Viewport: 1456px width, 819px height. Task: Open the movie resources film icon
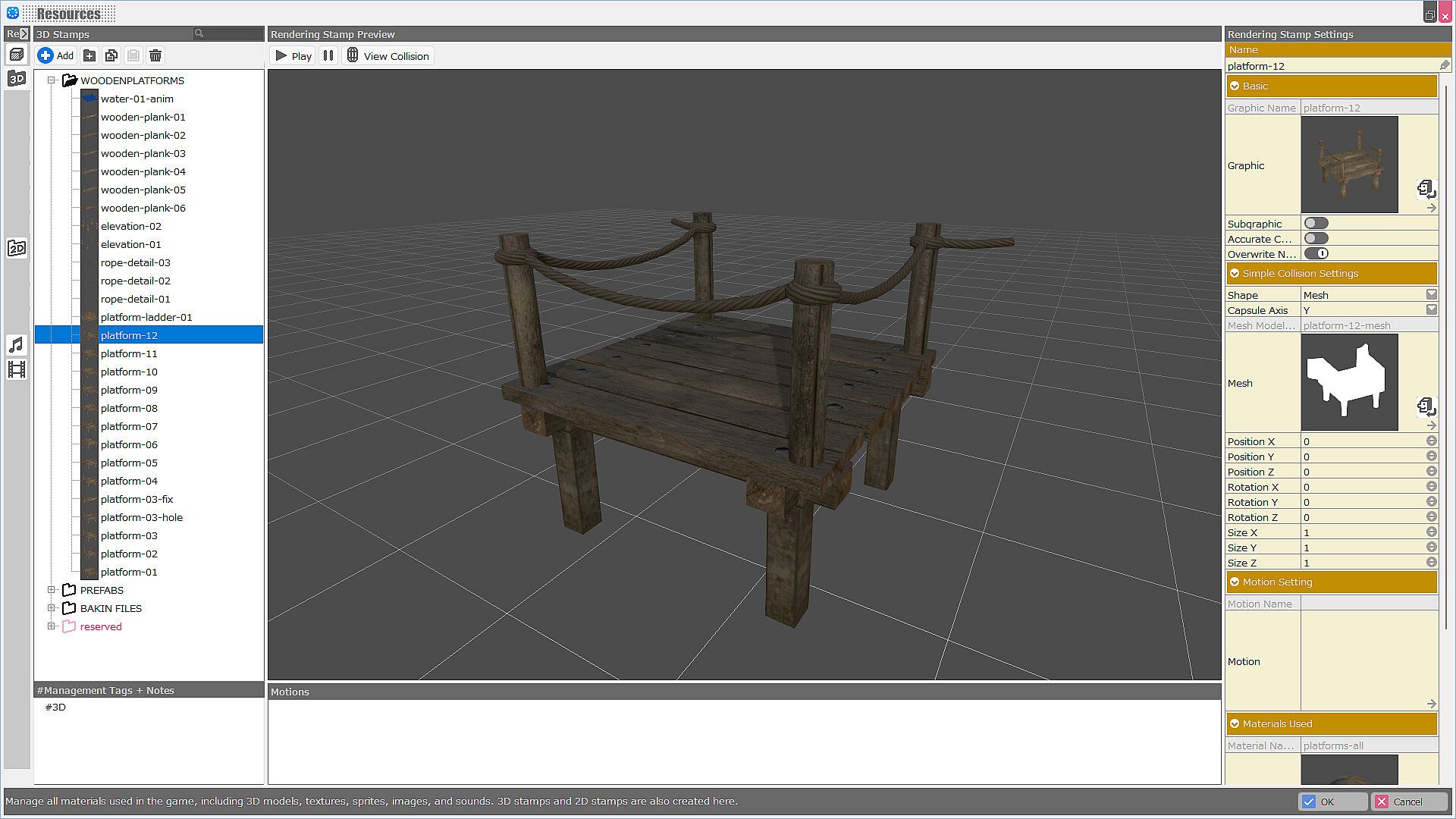[x=17, y=369]
